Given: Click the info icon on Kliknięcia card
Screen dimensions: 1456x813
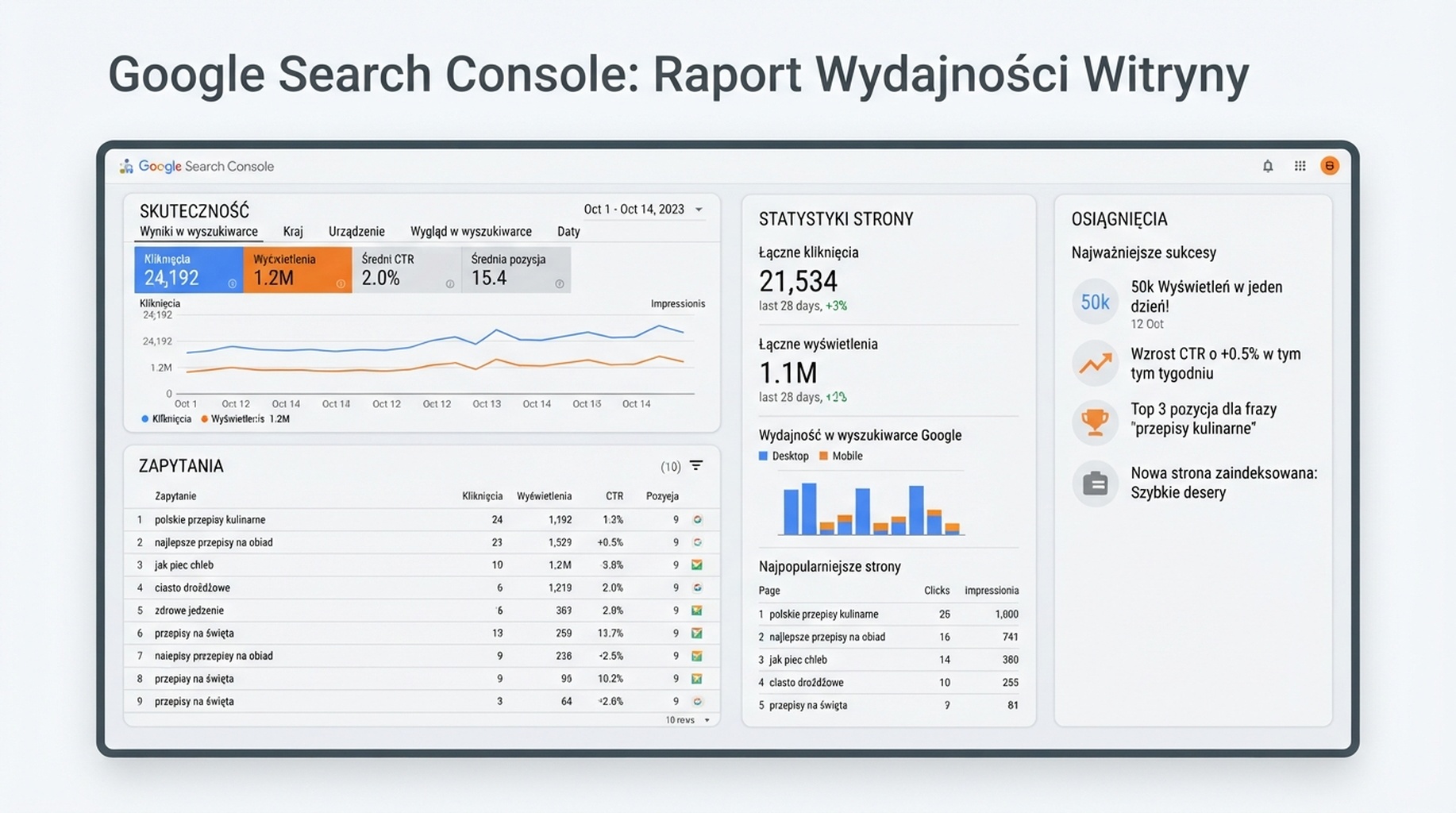Looking at the screenshot, I should [233, 283].
